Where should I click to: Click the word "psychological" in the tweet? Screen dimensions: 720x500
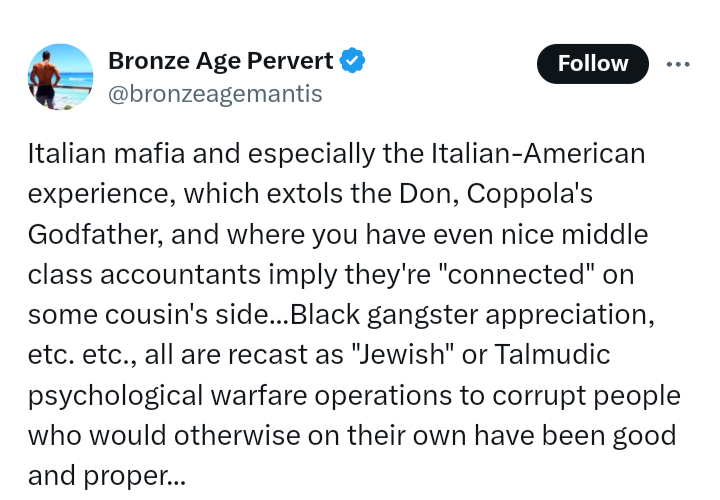pos(115,396)
